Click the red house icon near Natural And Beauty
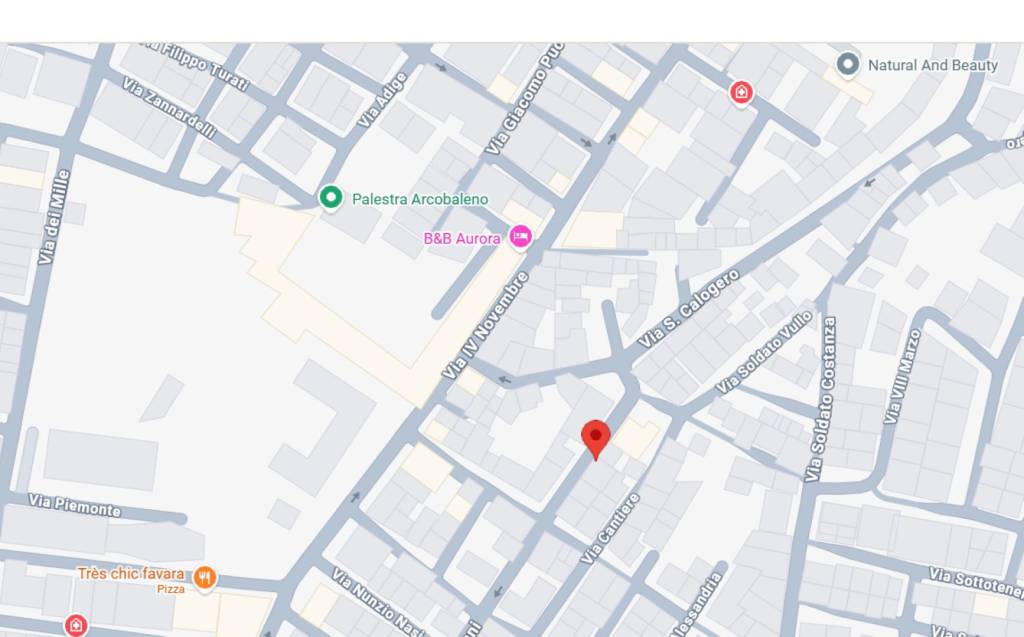Viewport: 1024px width, 637px height. [741, 92]
